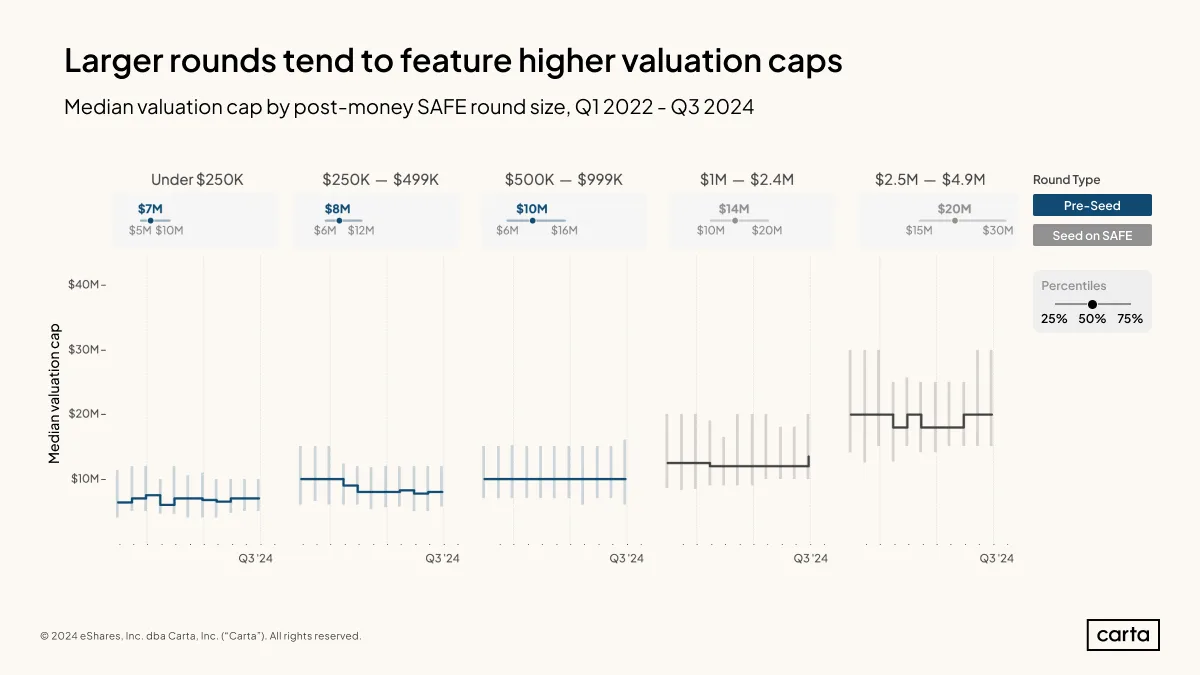
Task: Click the Carta logo
Action: [1123, 635]
